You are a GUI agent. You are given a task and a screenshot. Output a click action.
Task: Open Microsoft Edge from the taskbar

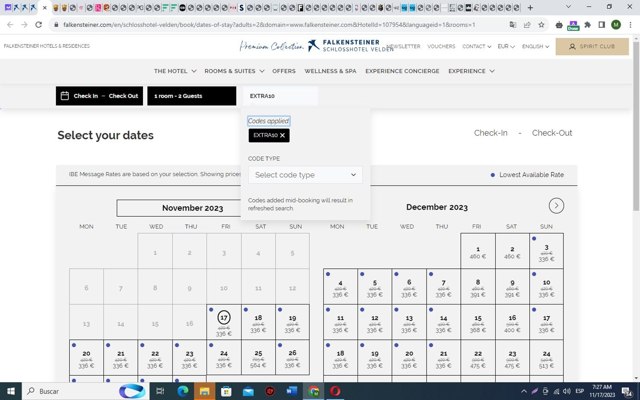[x=182, y=391]
